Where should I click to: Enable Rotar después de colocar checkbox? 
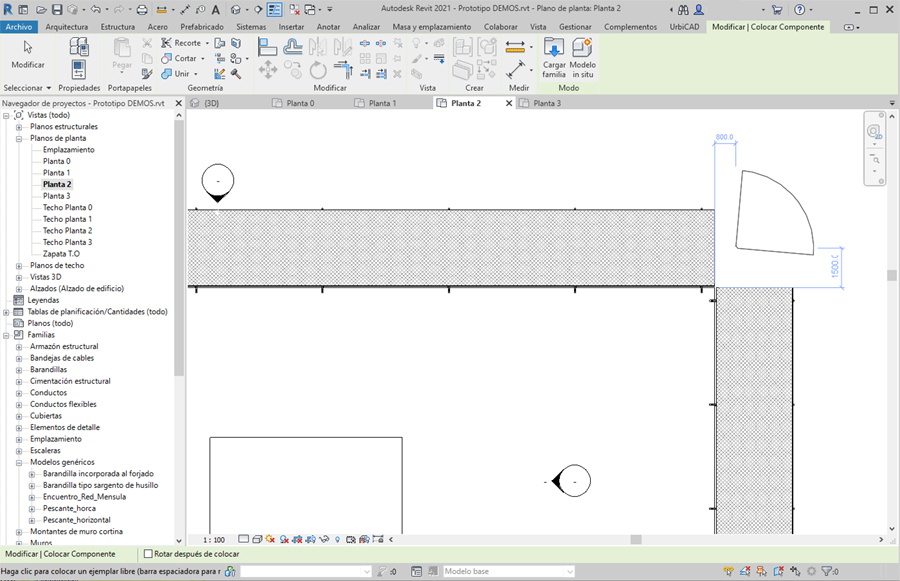pyautogui.click(x=149, y=554)
